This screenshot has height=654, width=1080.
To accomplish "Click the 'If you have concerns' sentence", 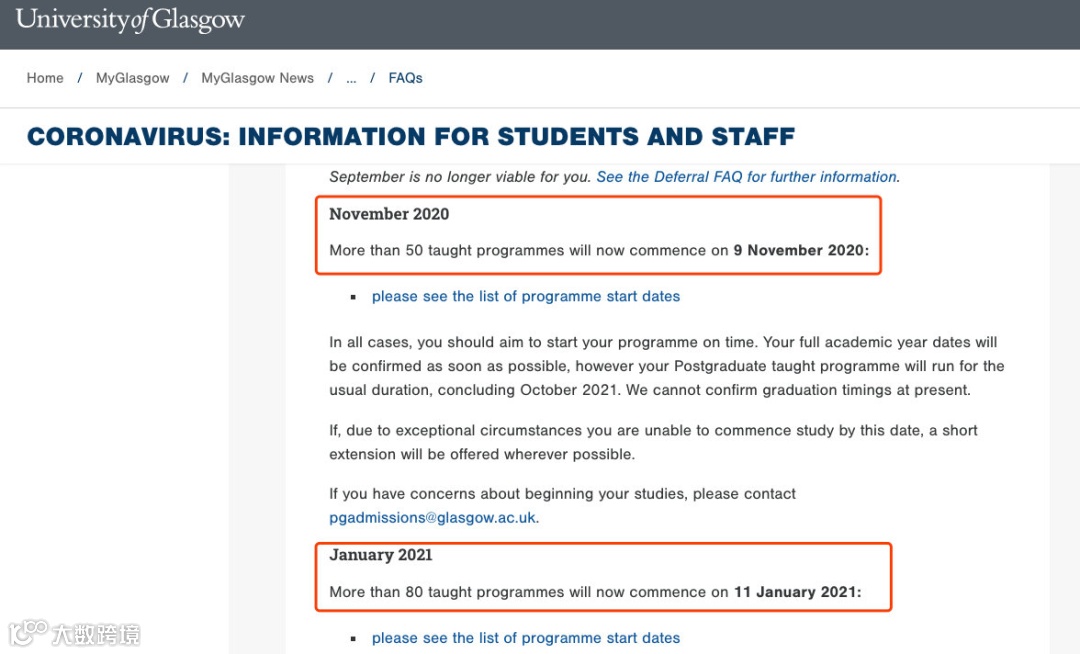I will (x=562, y=494).
